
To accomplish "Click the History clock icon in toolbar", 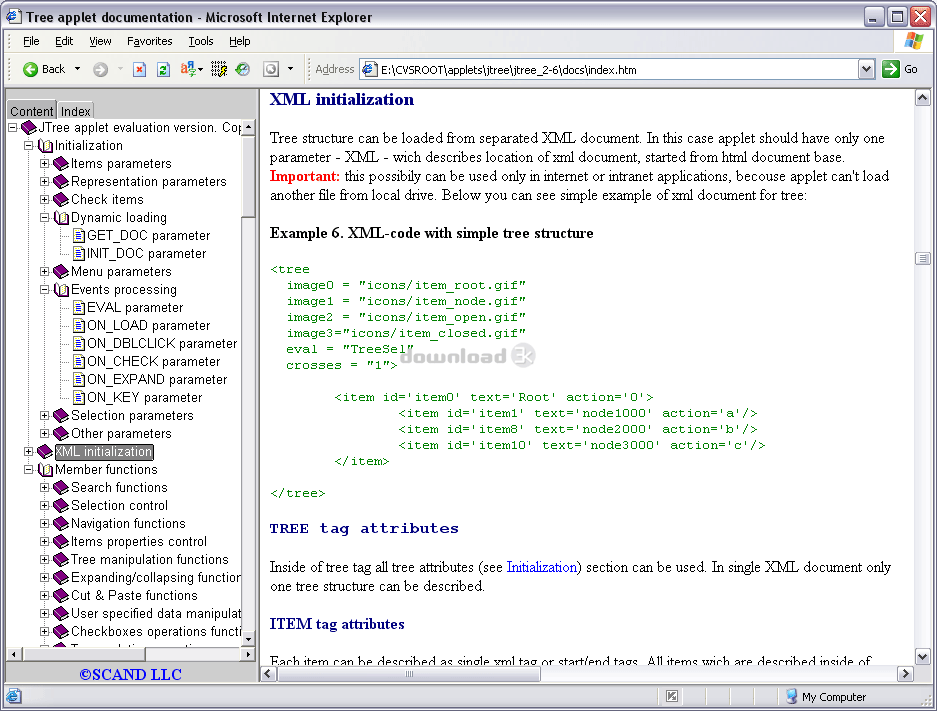I will 243,69.
